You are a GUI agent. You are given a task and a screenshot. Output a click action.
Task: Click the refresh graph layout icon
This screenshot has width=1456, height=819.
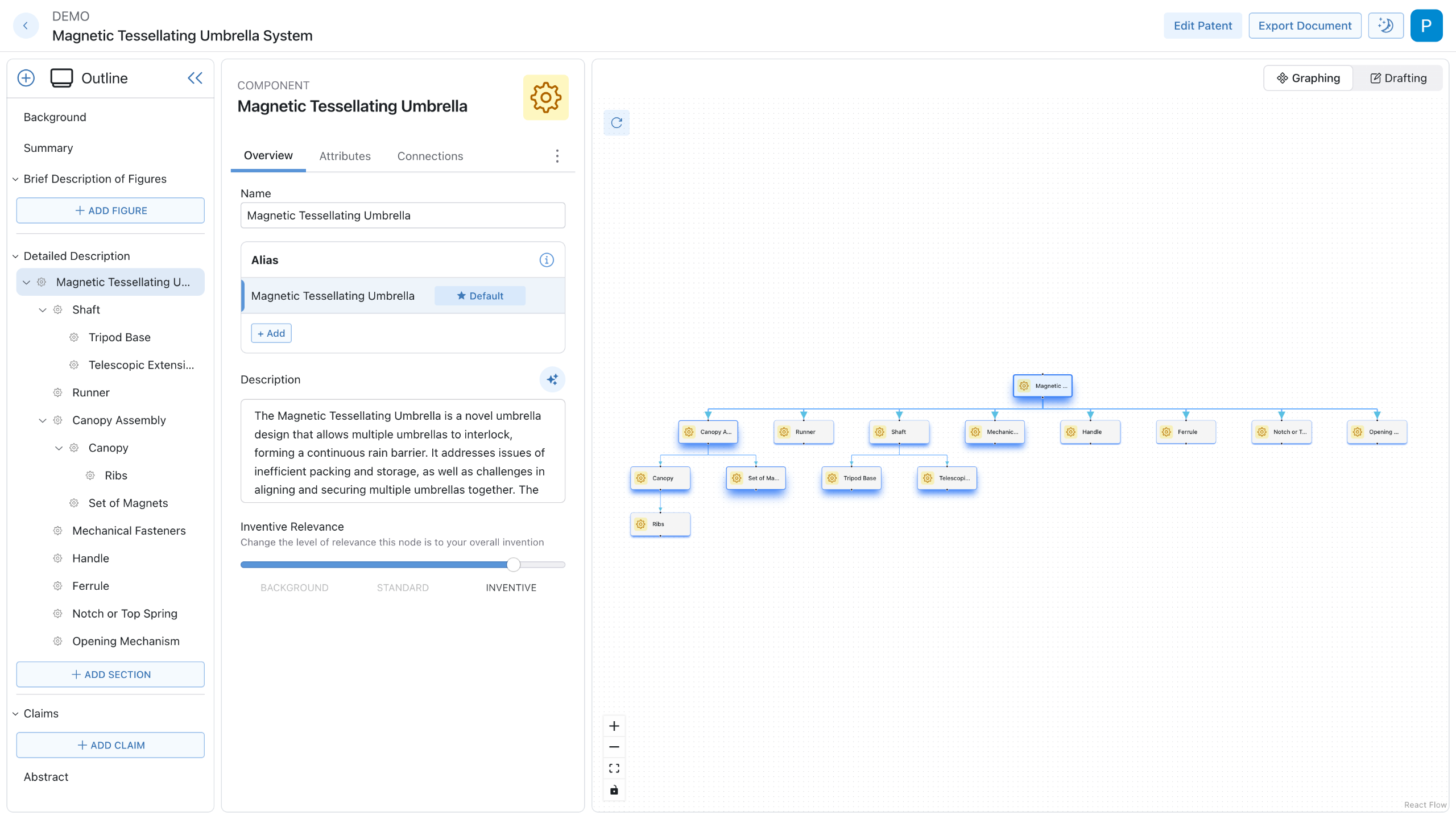[x=617, y=123]
